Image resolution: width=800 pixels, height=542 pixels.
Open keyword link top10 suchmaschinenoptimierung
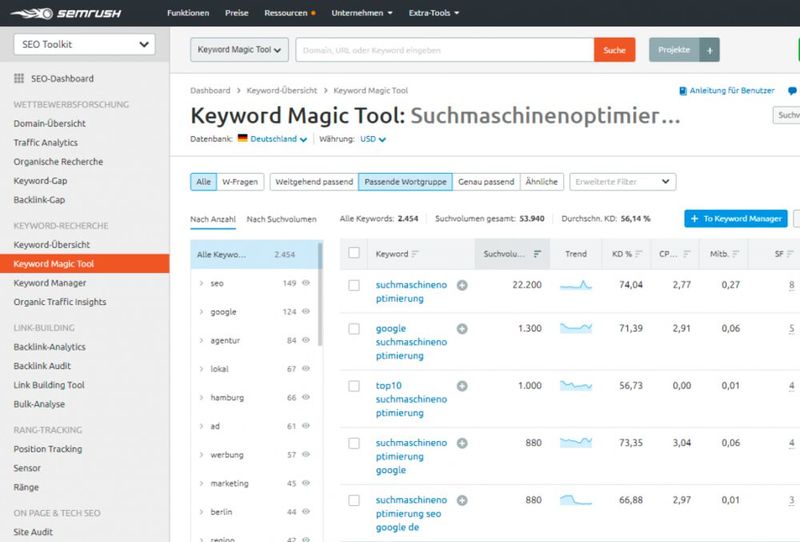[411, 399]
